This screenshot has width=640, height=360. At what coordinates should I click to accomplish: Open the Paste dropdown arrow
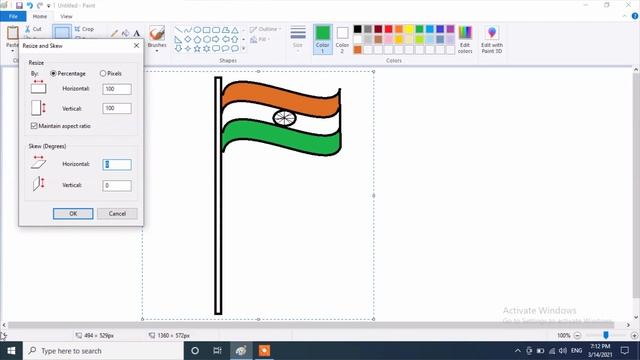click(12, 51)
